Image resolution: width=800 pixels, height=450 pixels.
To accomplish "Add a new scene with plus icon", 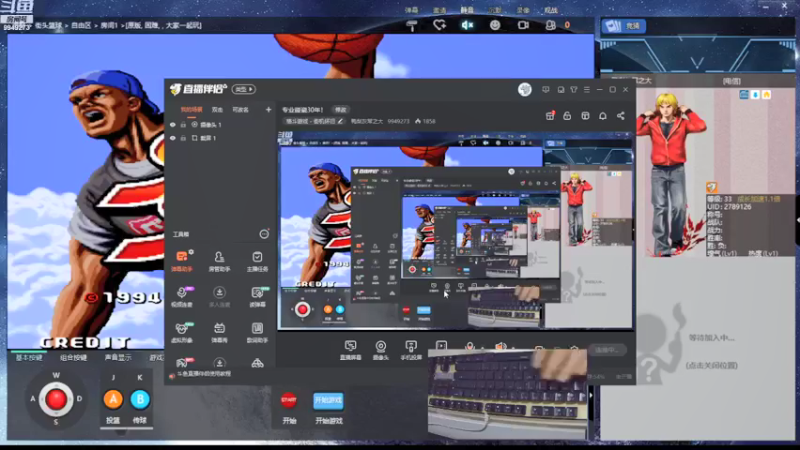I will pos(268,109).
